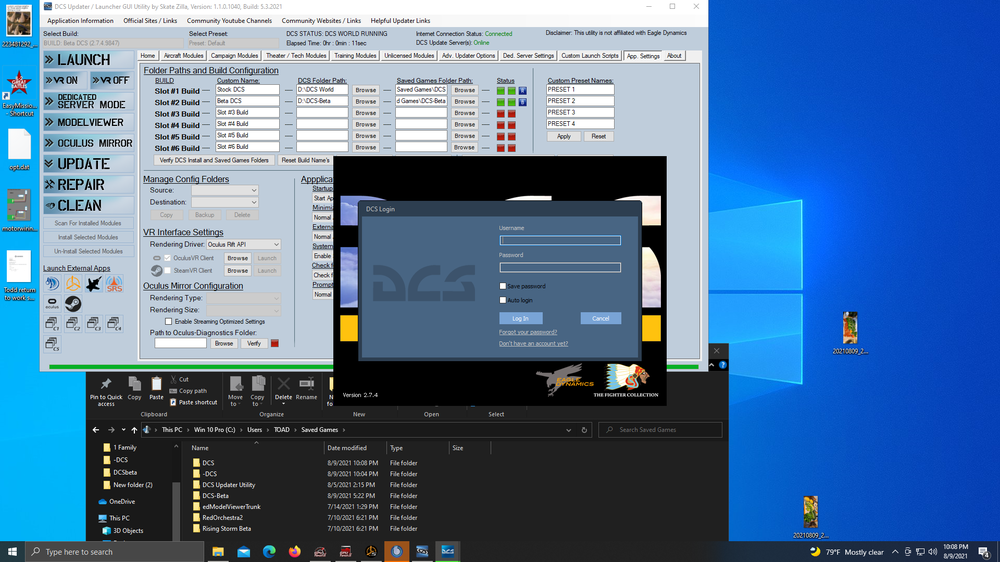The image size is (1000, 562).
Task: Toggle the OculusVR Client checkbox
Action: [168, 258]
